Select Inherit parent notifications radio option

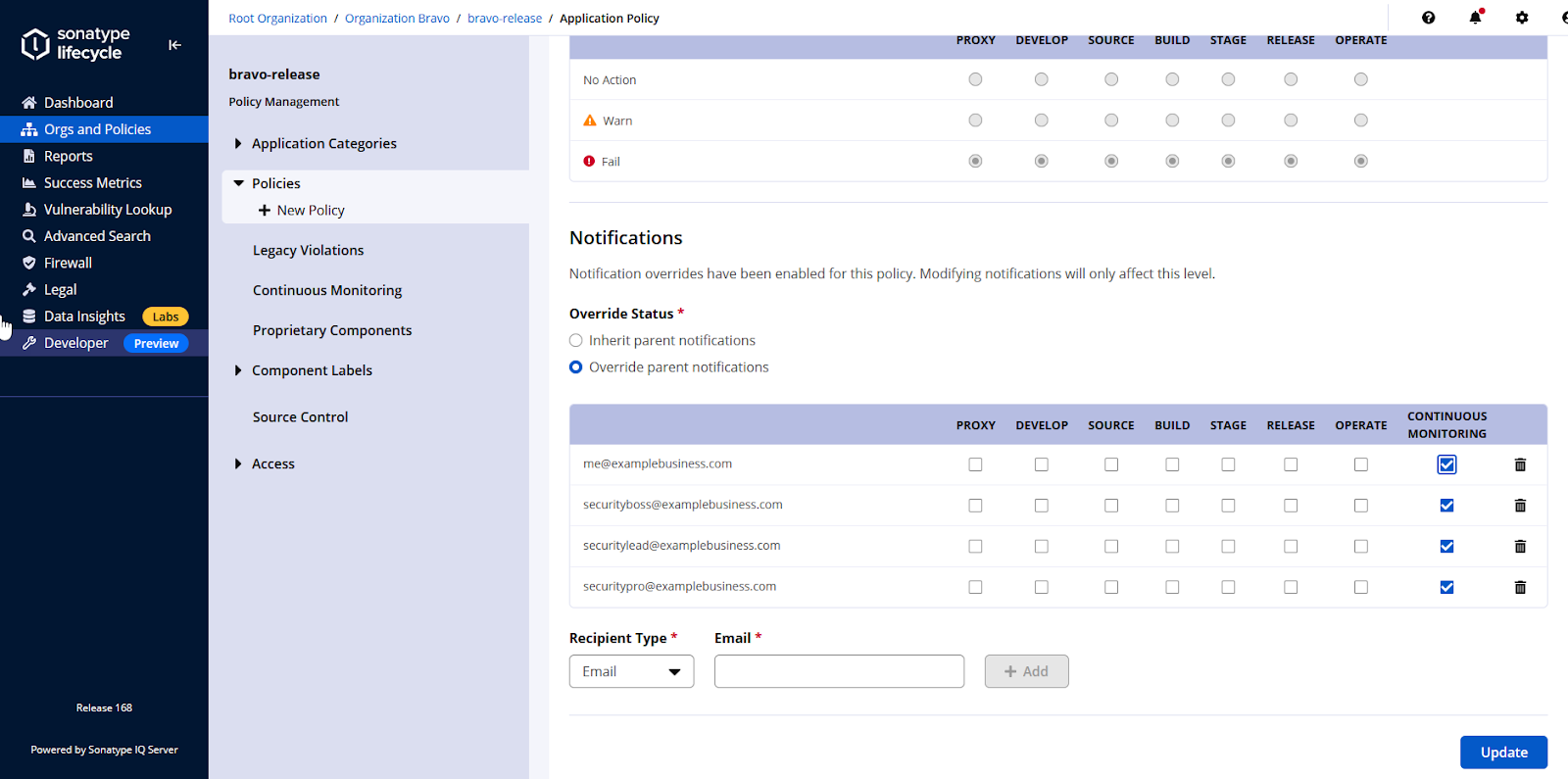tap(576, 341)
